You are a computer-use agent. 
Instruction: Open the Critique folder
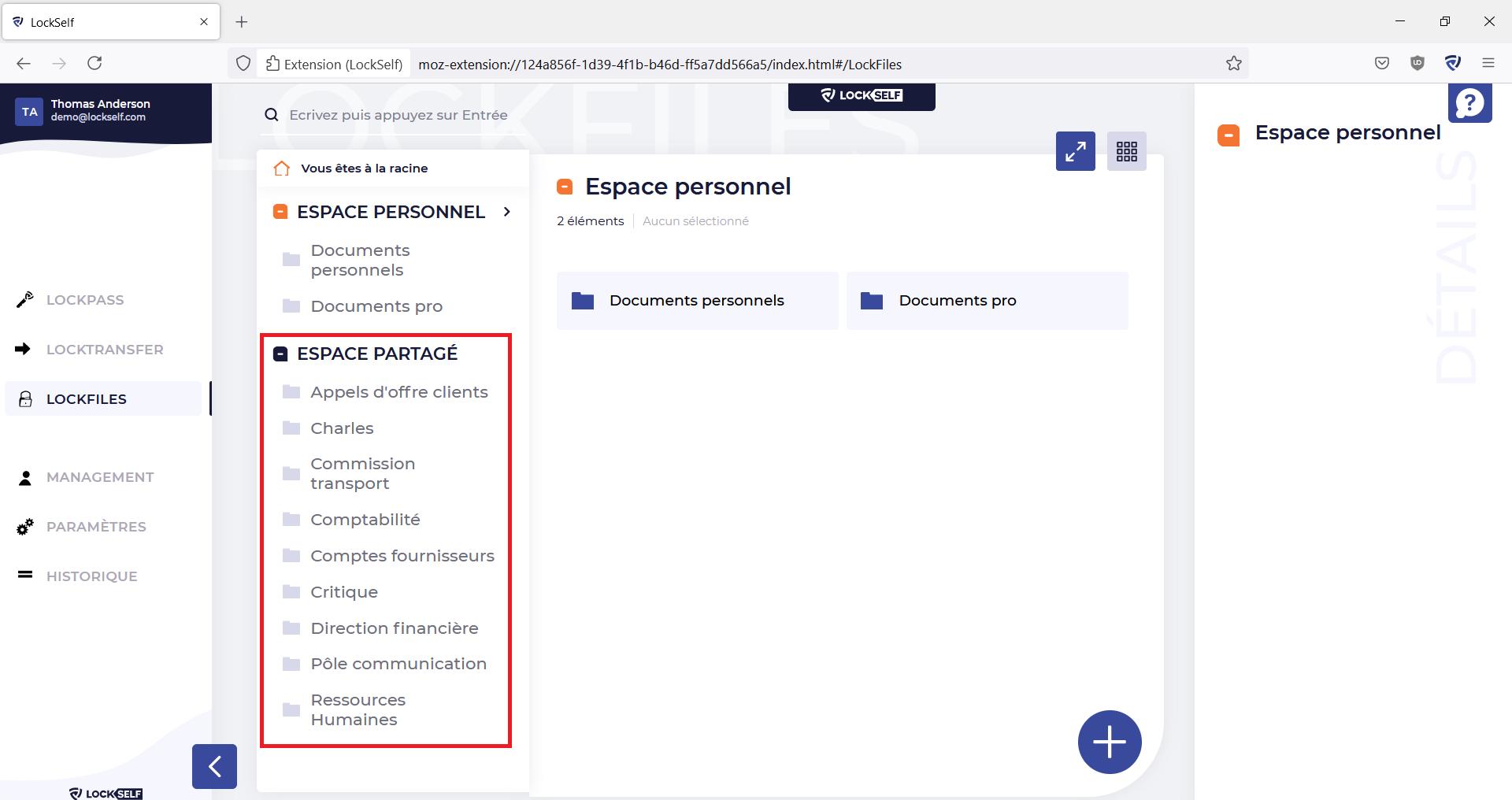344,592
